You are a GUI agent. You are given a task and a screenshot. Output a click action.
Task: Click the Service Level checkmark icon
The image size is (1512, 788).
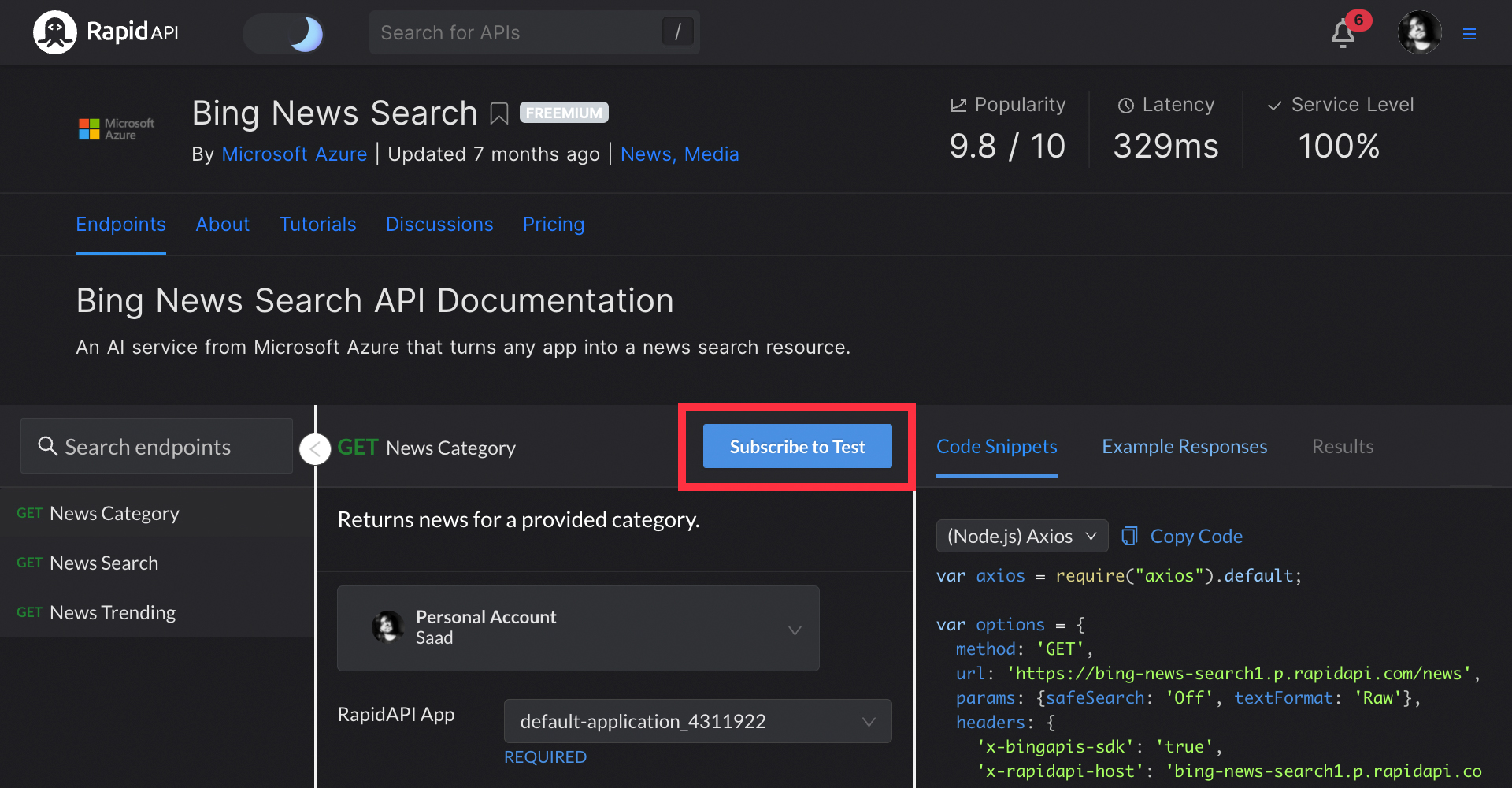tap(1274, 106)
